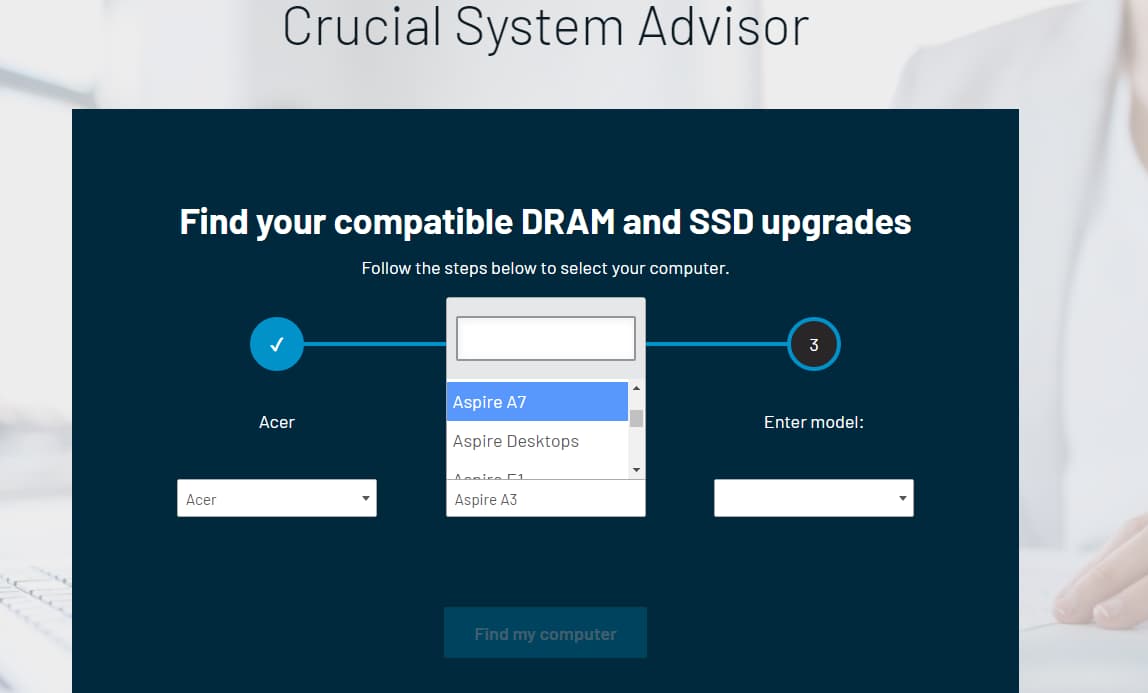1148x693 pixels.
Task: Click the Enter model: label
Action: [x=813, y=422]
